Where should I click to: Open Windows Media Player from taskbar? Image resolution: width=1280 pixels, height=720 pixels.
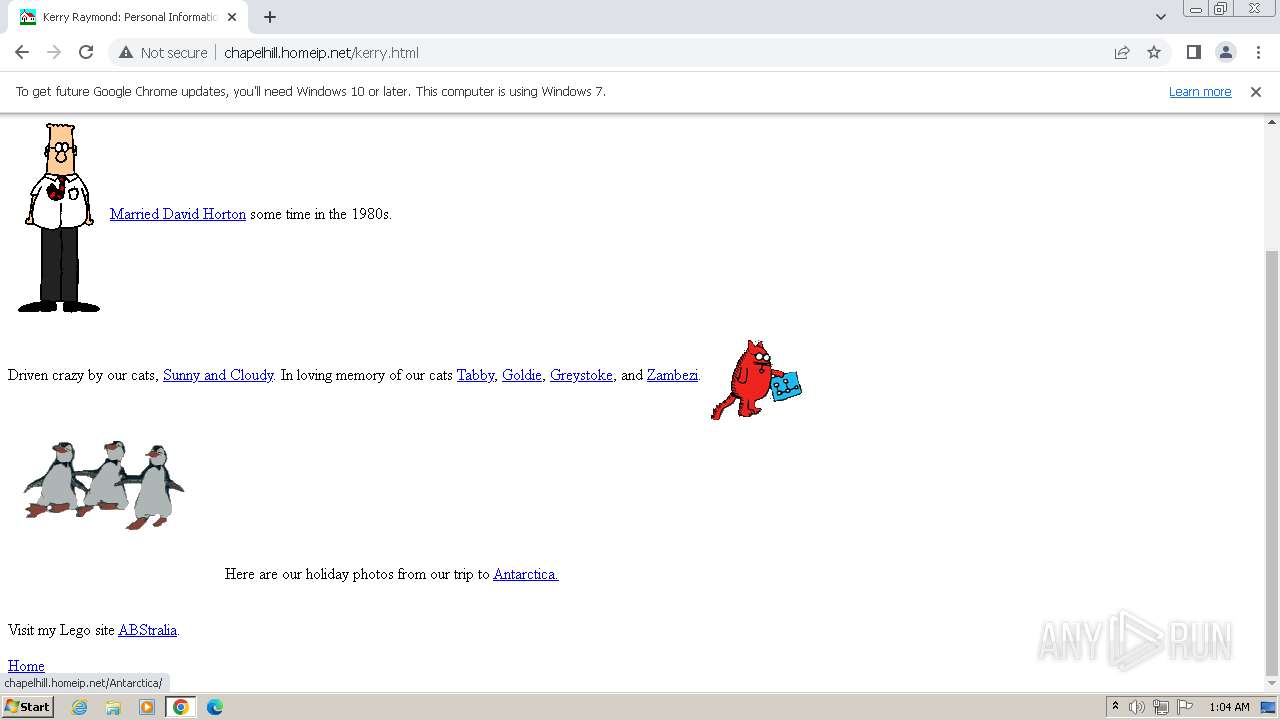pyautogui.click(x=147, y=707)
